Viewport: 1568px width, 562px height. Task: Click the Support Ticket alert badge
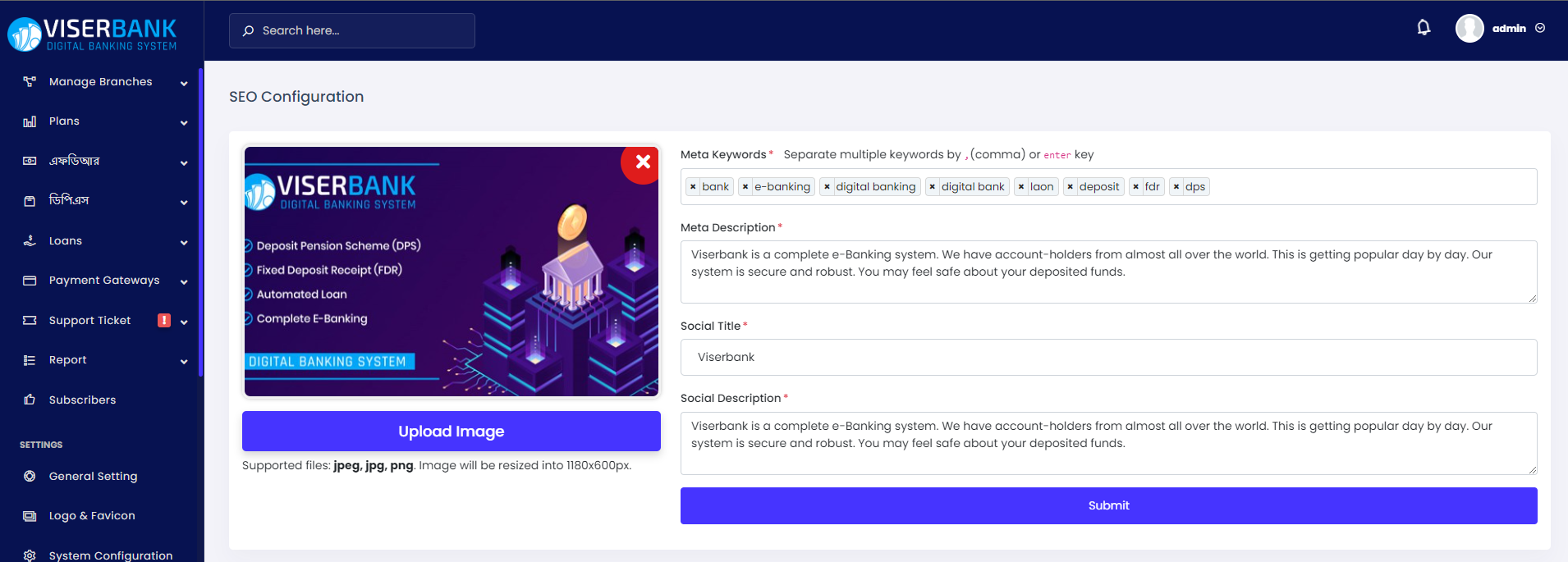tap(164, 321)
